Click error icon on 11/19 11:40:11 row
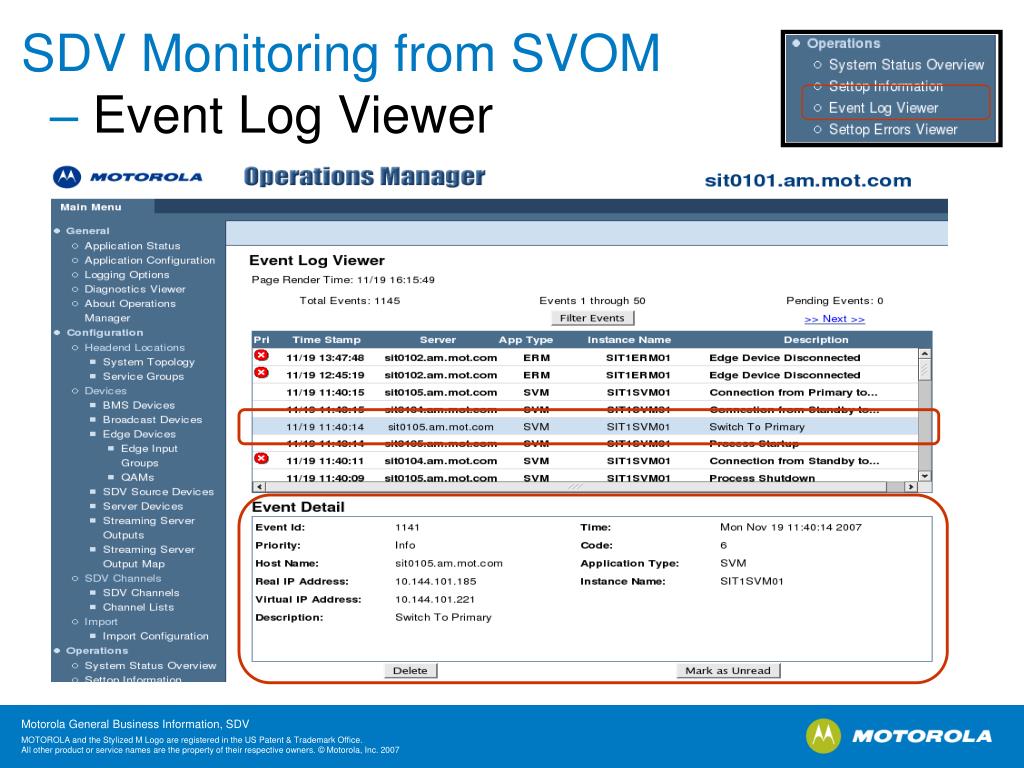The image size is (1024, 768). click(261, 458)
